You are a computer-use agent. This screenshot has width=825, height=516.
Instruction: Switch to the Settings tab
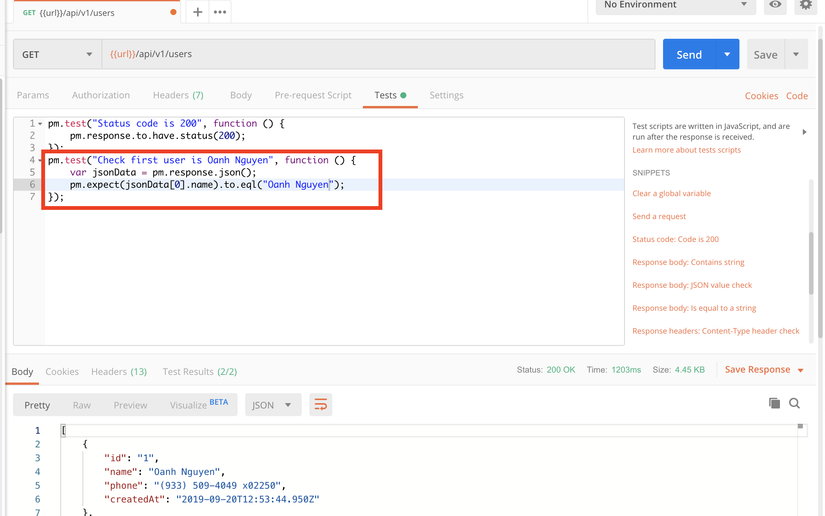coord(446,95)
